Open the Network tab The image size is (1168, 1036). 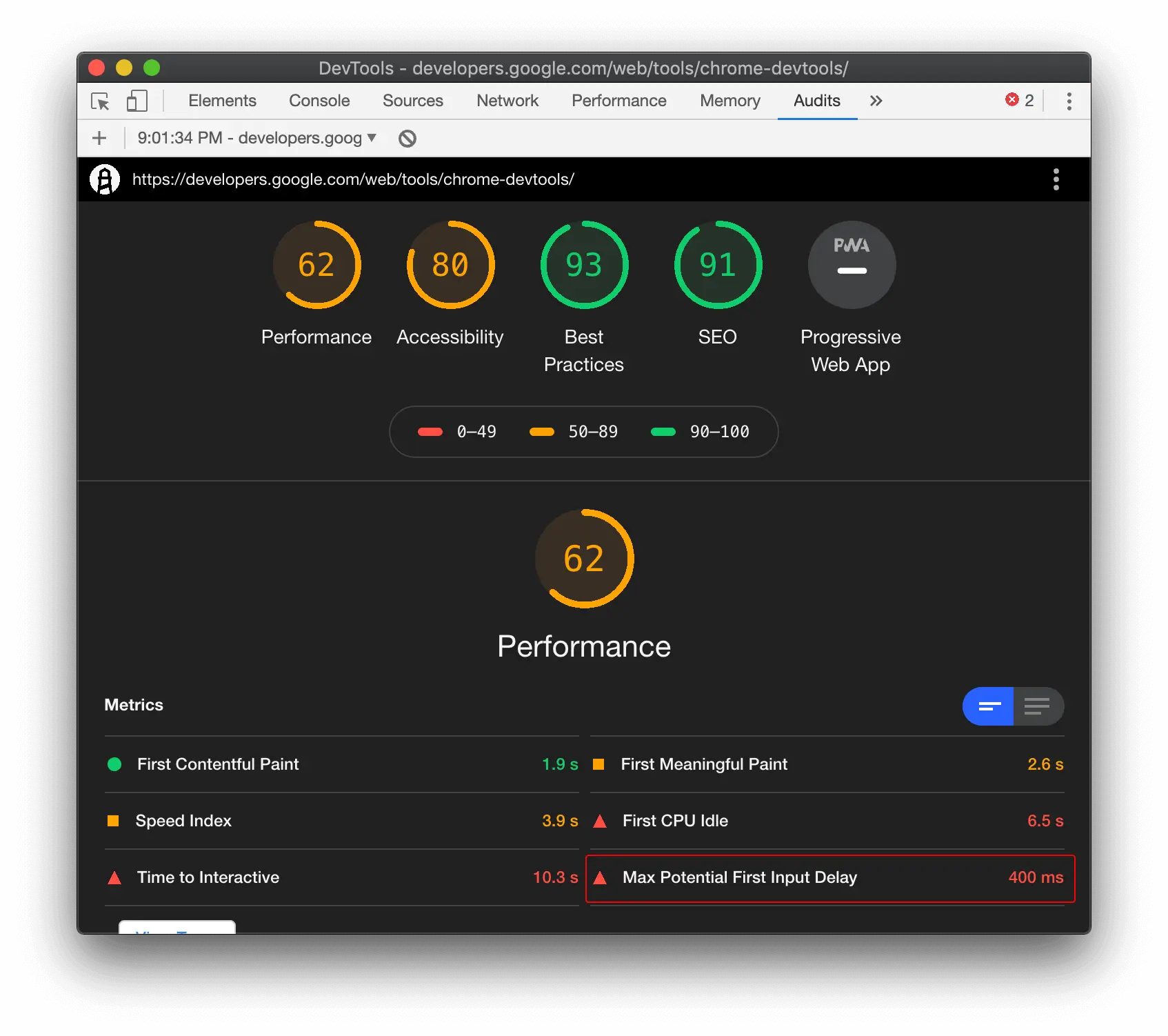(507, 101)
